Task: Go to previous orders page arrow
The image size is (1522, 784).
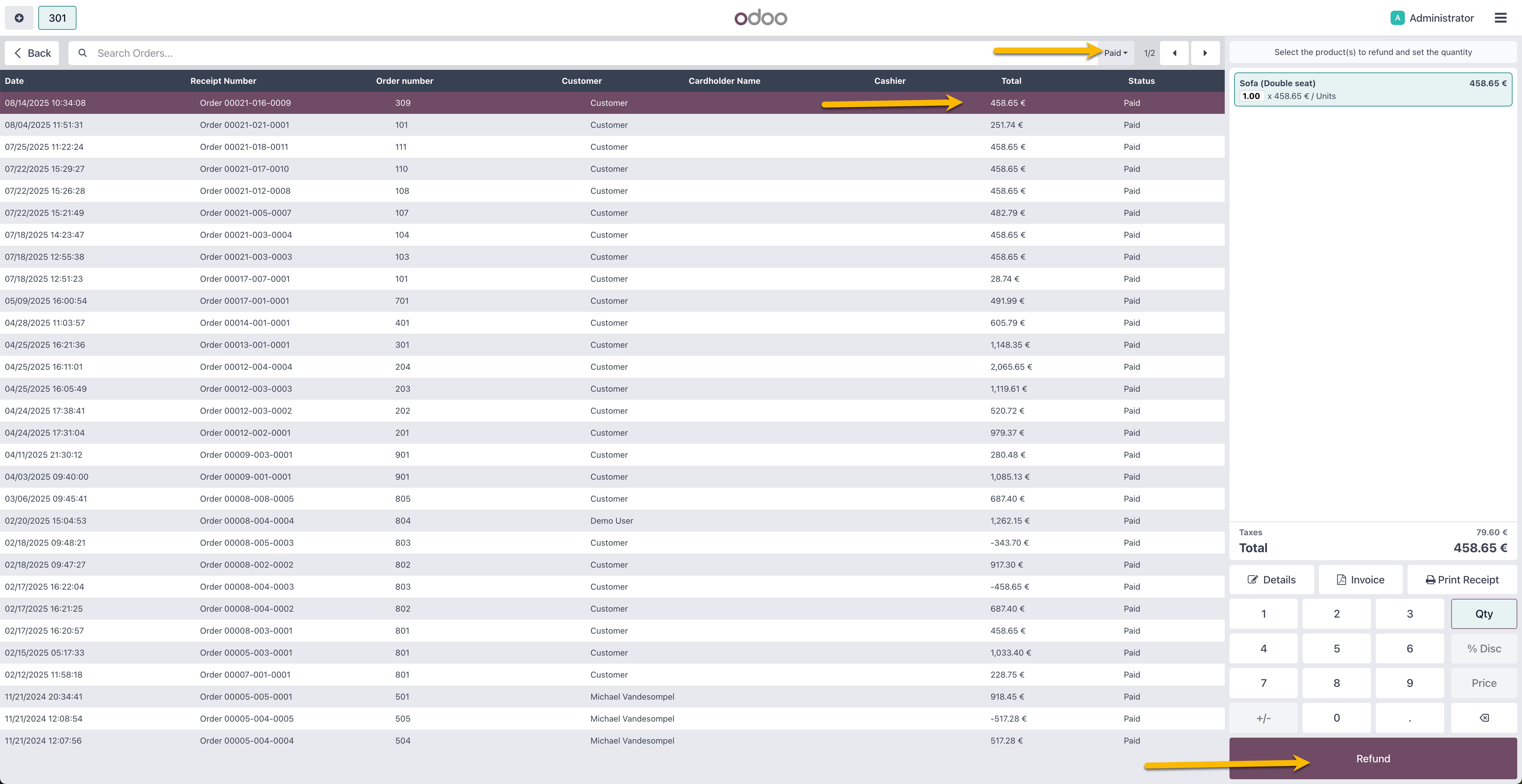Action: [1174, 53]
